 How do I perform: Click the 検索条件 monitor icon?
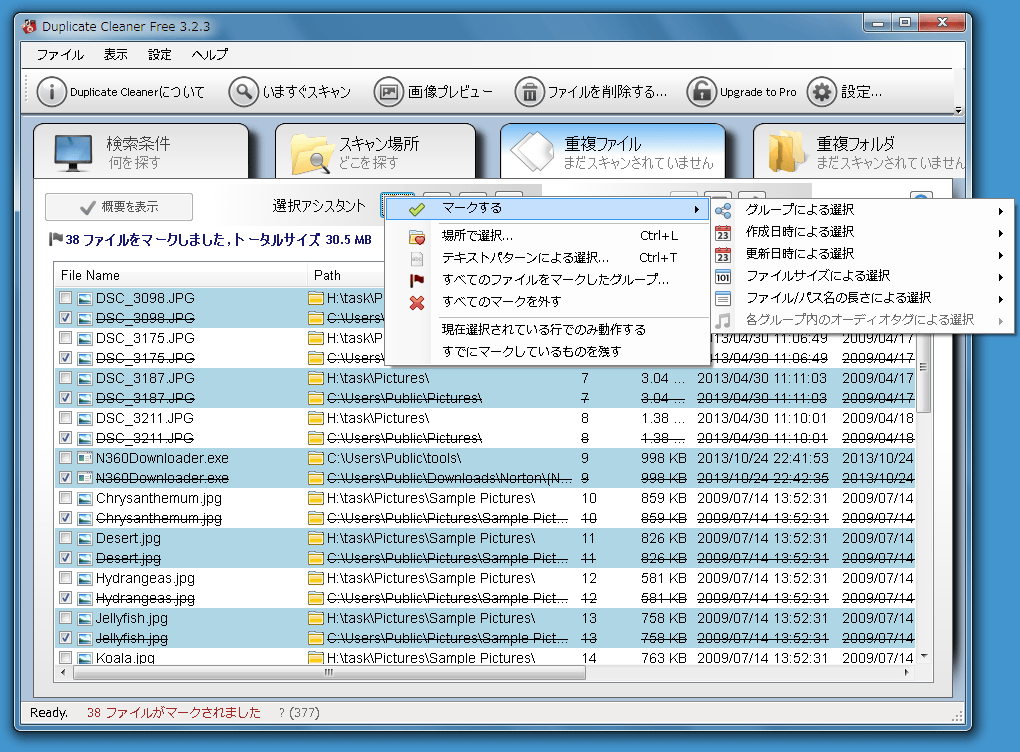[72, 153]
